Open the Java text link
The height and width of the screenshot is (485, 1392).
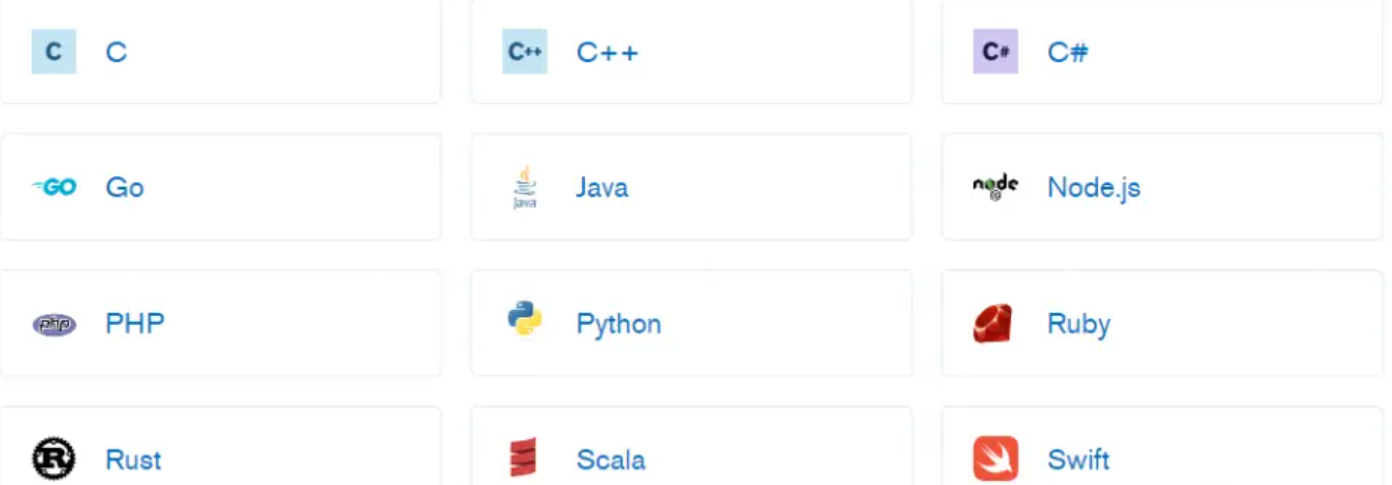point(602,188)
